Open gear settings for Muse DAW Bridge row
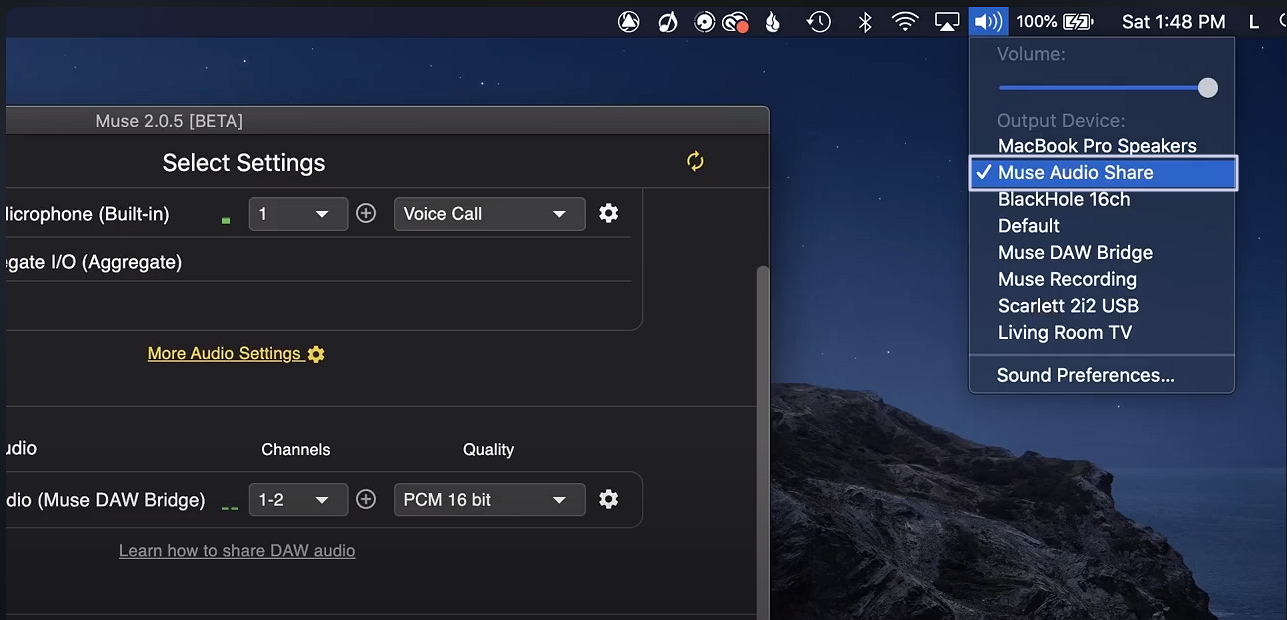 click(608, 499)
